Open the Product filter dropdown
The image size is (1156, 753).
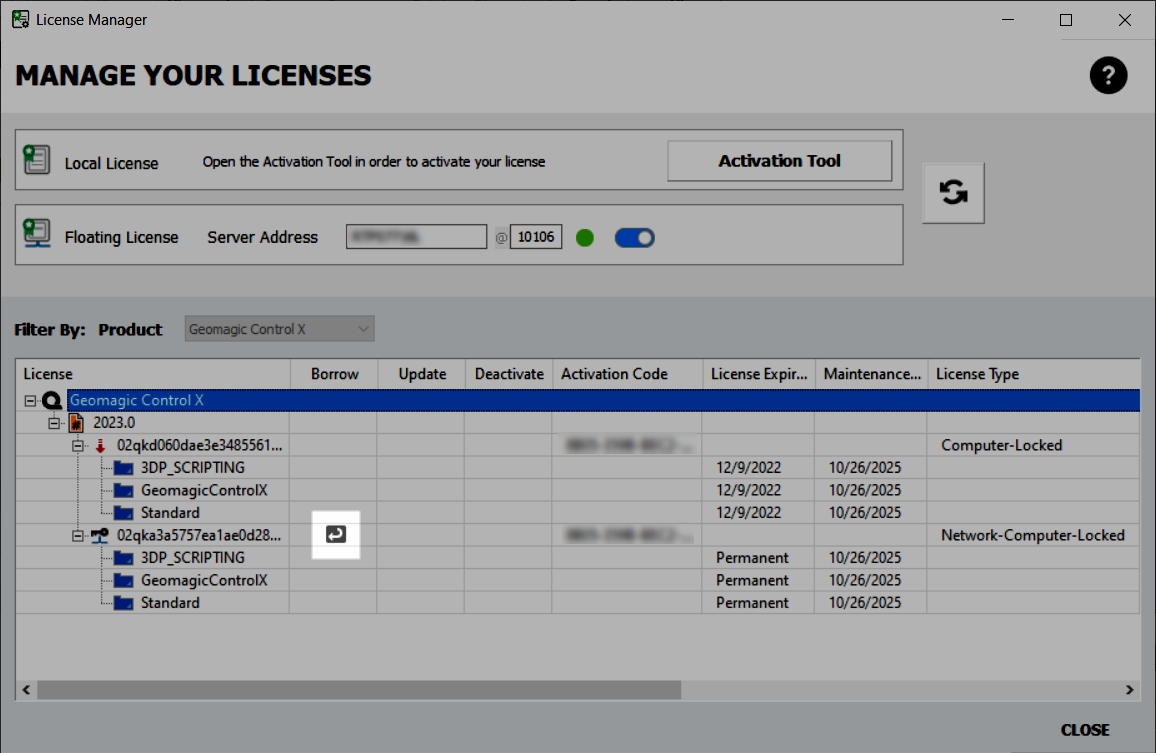coord(279,328)
